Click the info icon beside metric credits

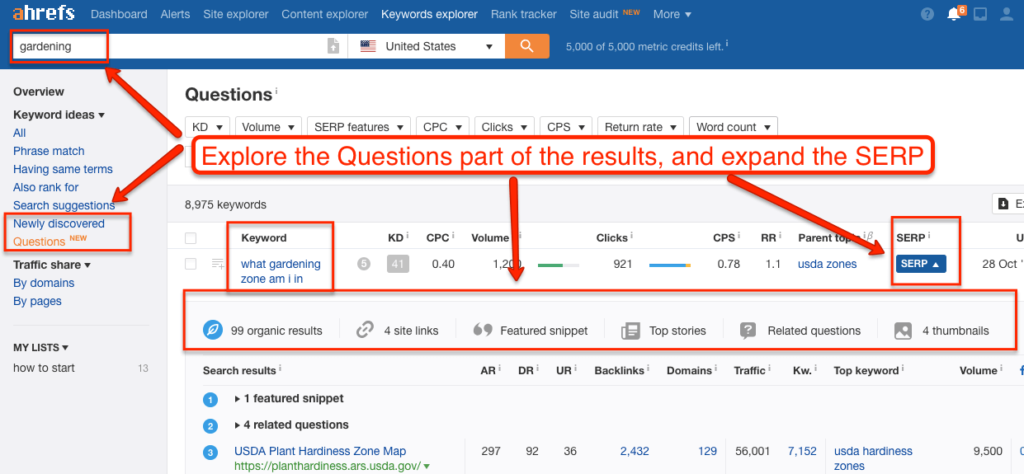(x=727, y=44)
